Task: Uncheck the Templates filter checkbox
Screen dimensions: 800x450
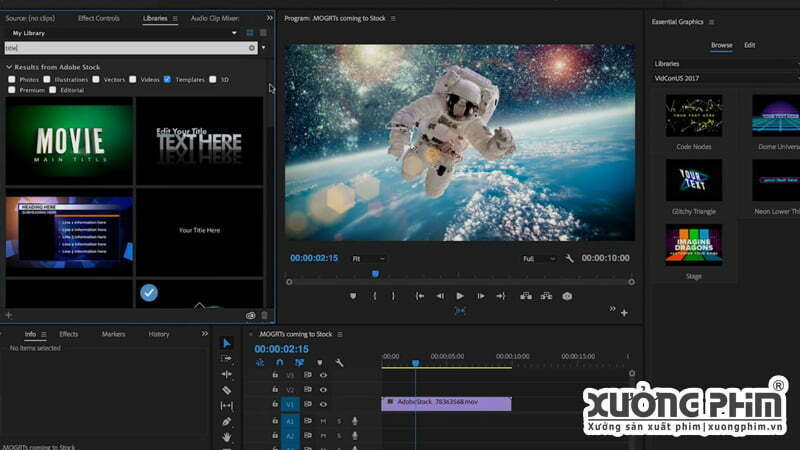Action: coord(168,79)
